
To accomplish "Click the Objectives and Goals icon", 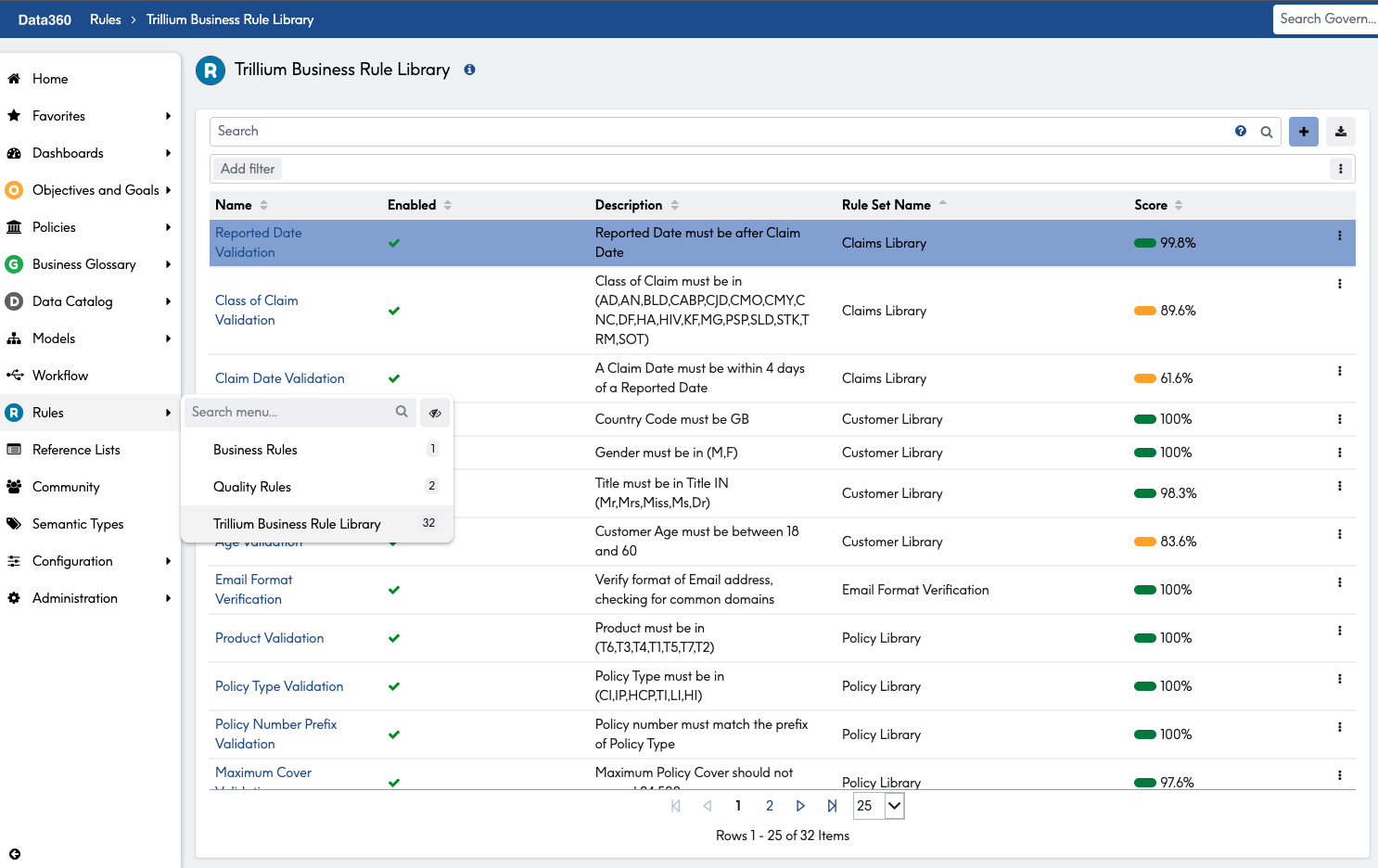I will (14, 190).
